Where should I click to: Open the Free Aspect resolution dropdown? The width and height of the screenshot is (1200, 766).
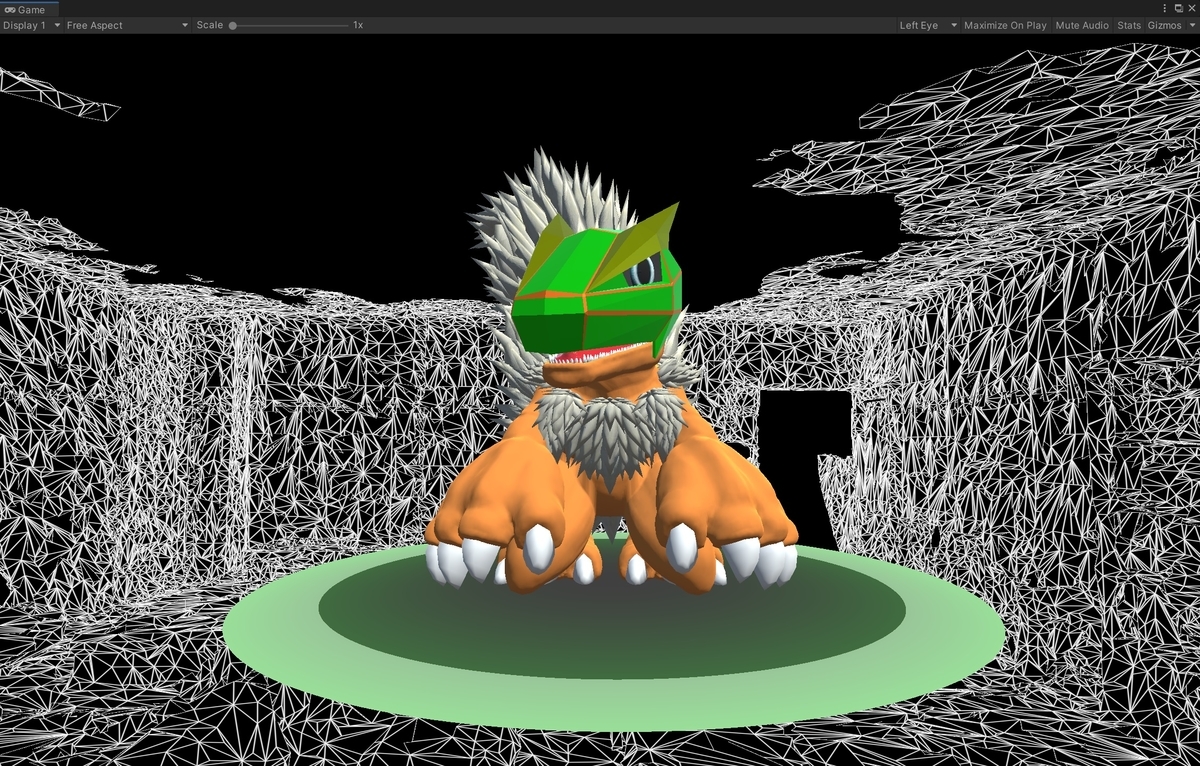(x=127, y=25)
